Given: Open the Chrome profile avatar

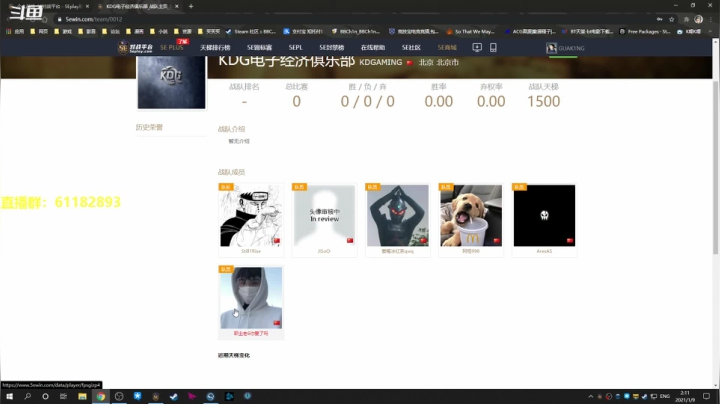Looking at the screenshot, I should coord(698,19).
